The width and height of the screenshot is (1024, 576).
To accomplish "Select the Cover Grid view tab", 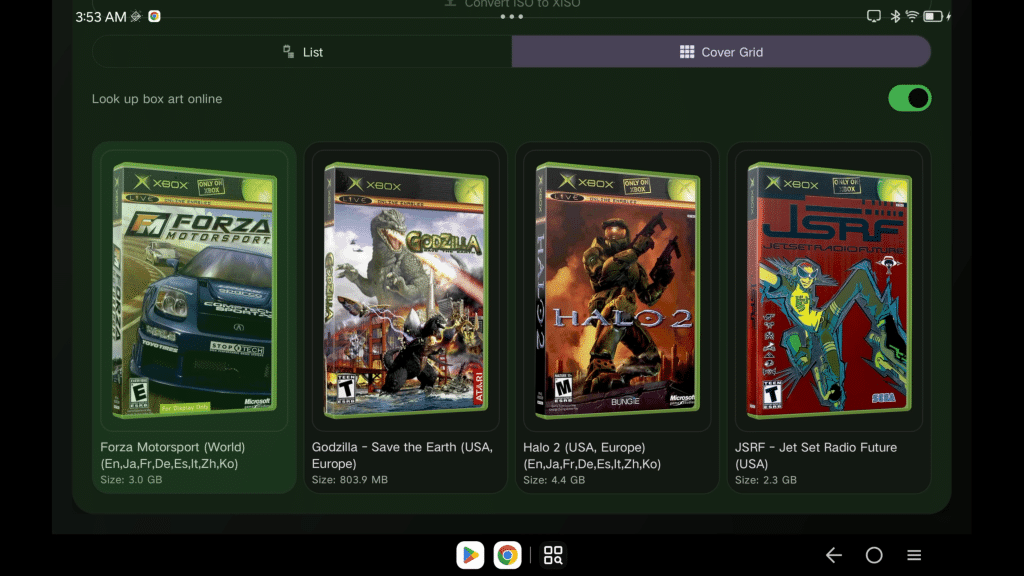I will (721, 52).
